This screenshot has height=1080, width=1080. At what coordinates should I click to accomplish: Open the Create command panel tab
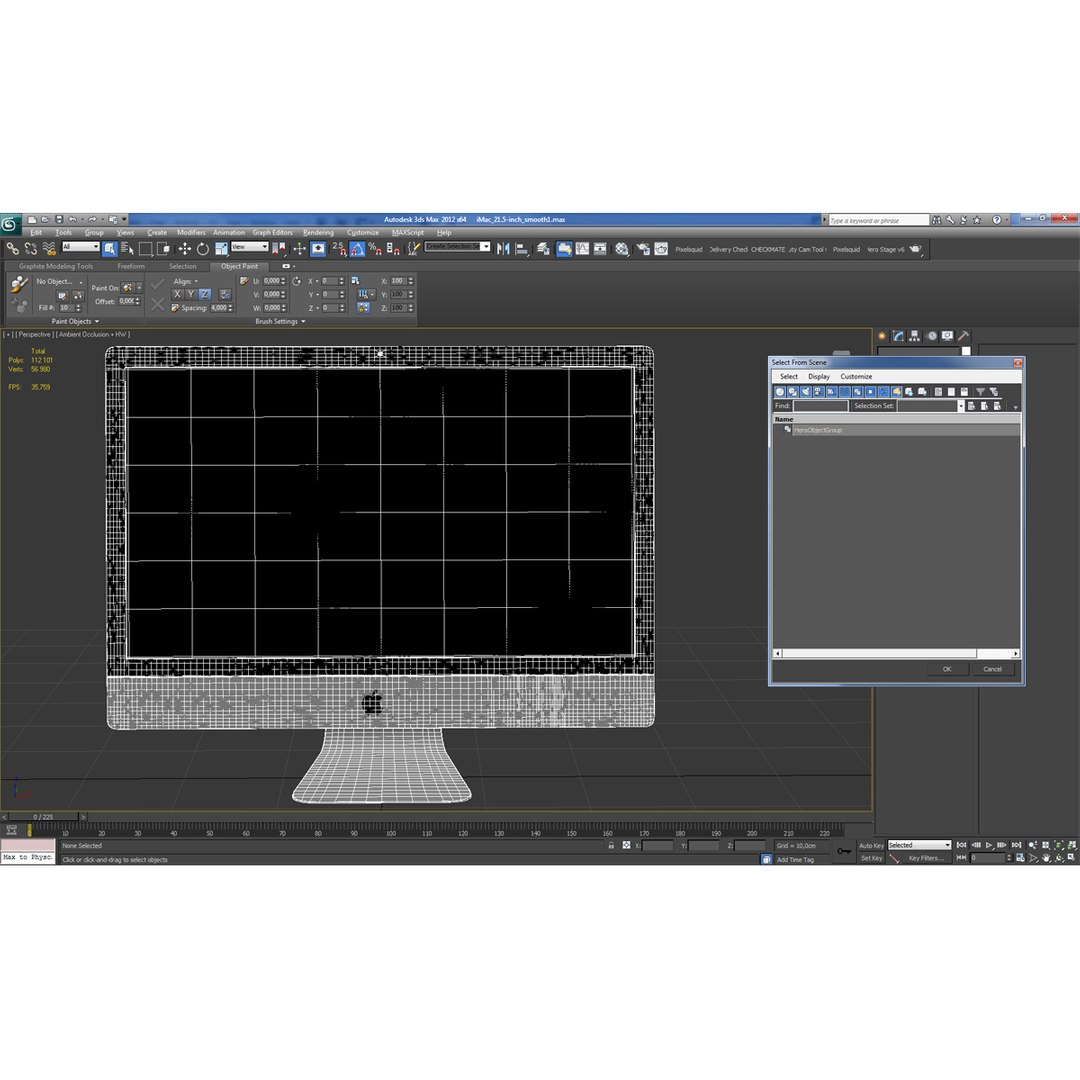882,336
